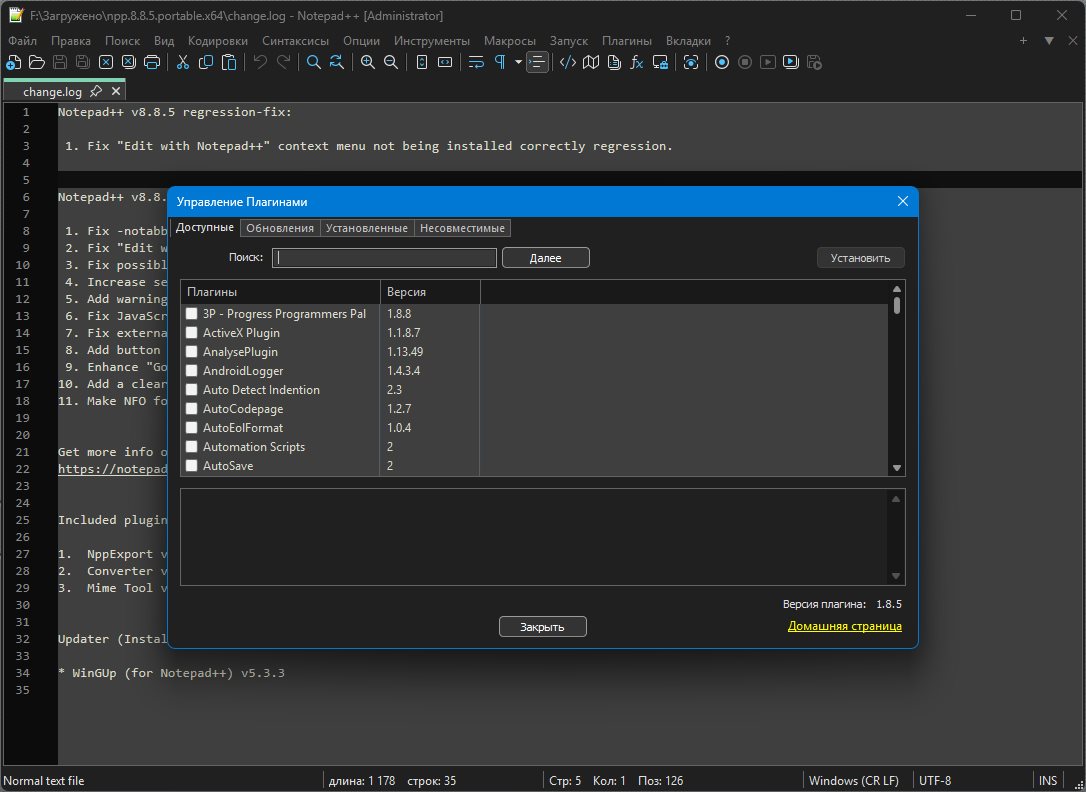
Task: Click the New file toolbar icon
Action: [13, 62]
